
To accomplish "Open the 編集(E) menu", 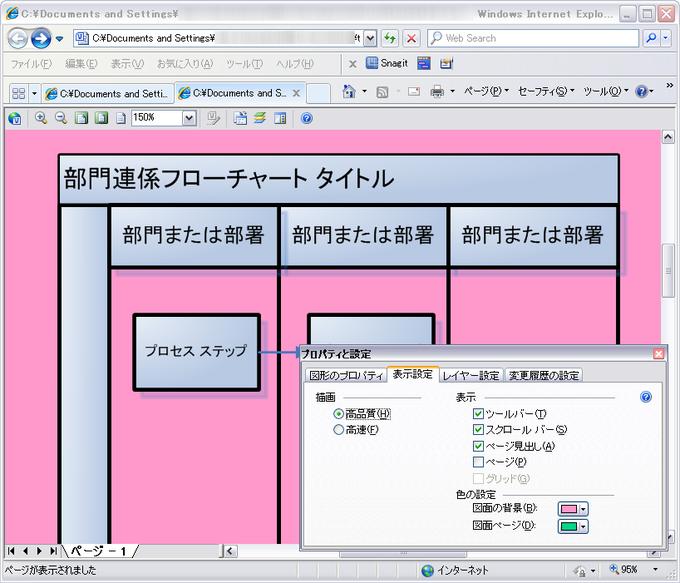I will [x=81, y=64].
